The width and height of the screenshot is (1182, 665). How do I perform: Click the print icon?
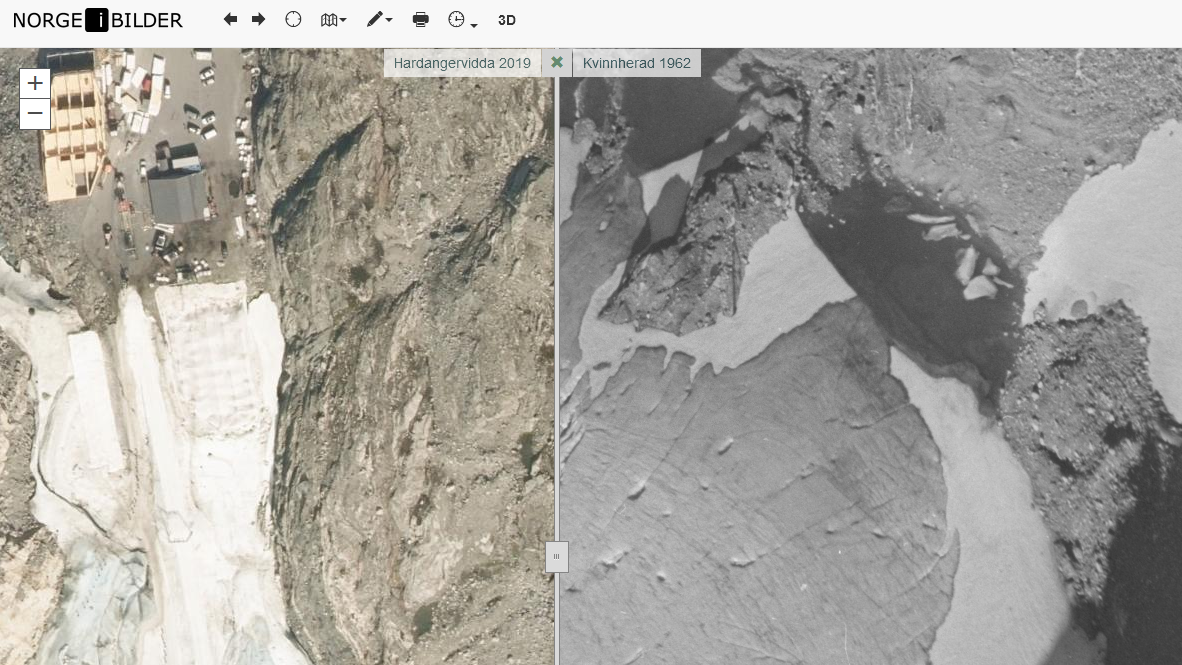click(421, 20)
